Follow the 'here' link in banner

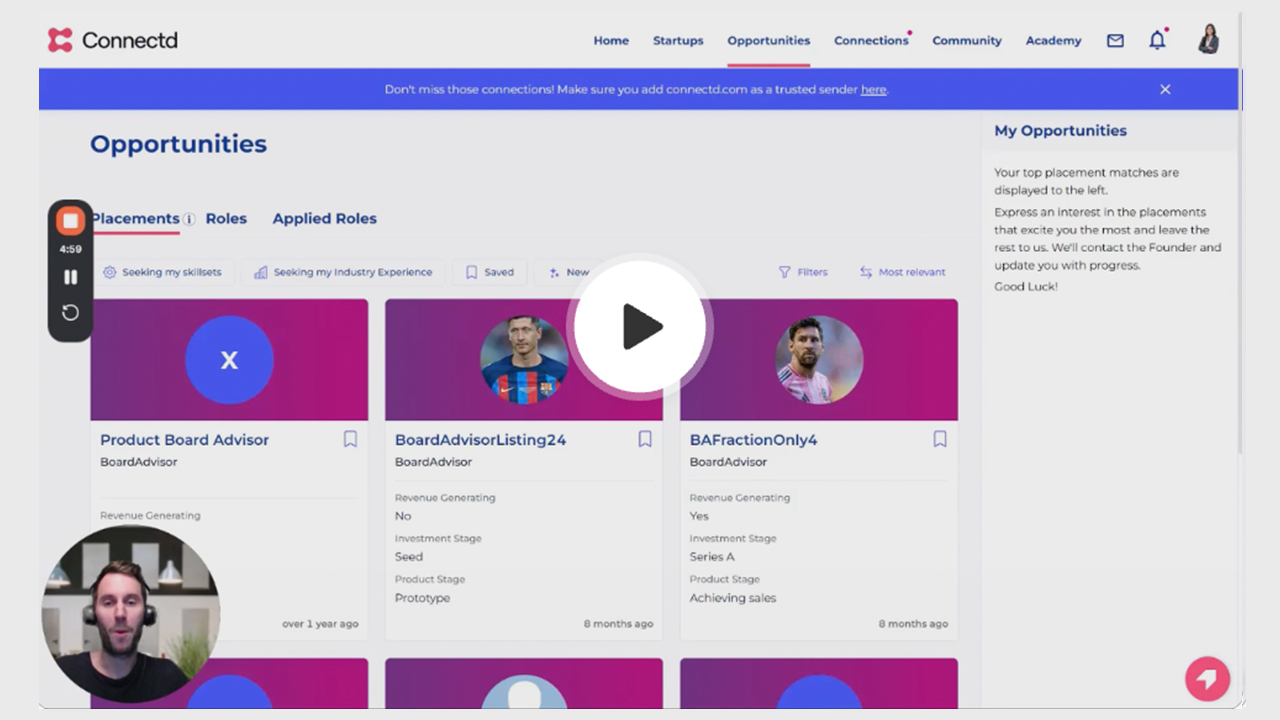pyautogui.click(x=874, y=90)
